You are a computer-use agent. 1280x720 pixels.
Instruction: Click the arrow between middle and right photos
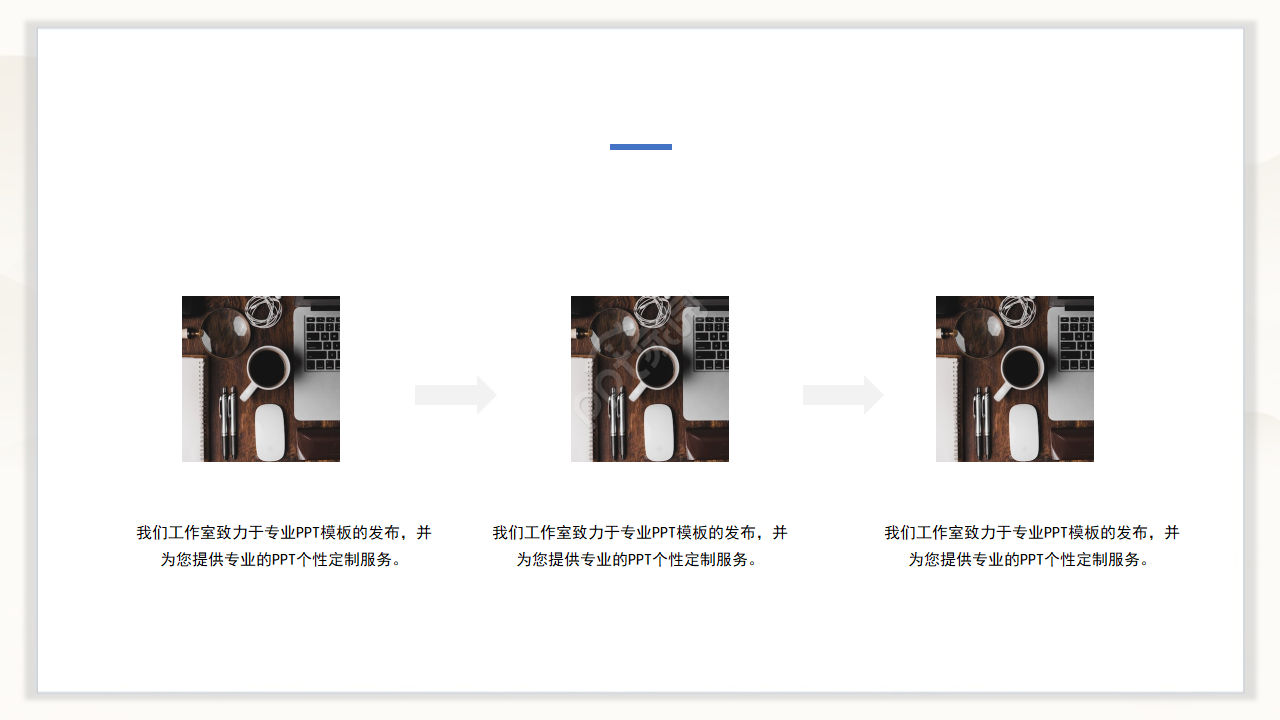(843, 395)
